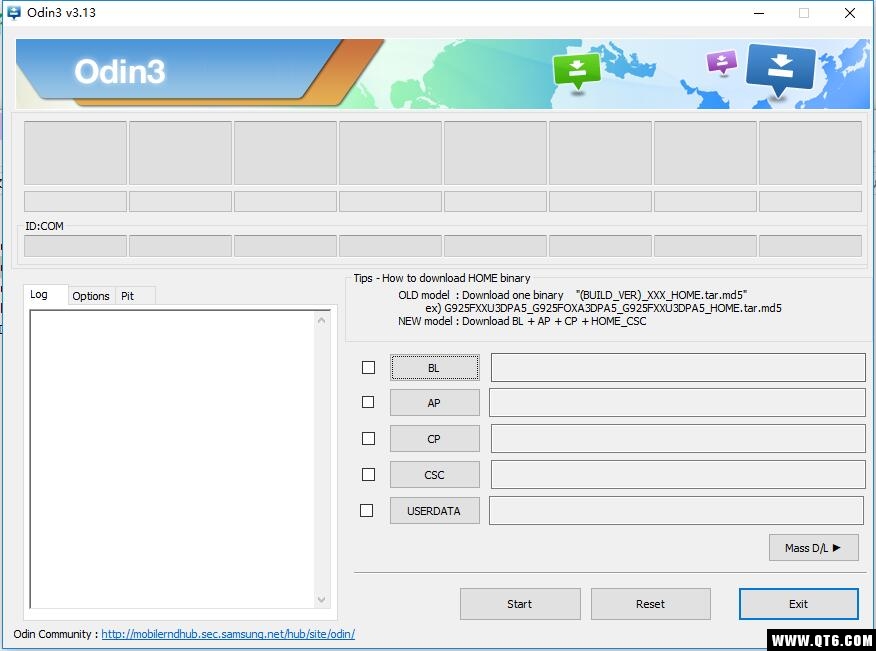876x651 pixels.
Task: Click the CSC file button
Action: [x=434, y=474]
